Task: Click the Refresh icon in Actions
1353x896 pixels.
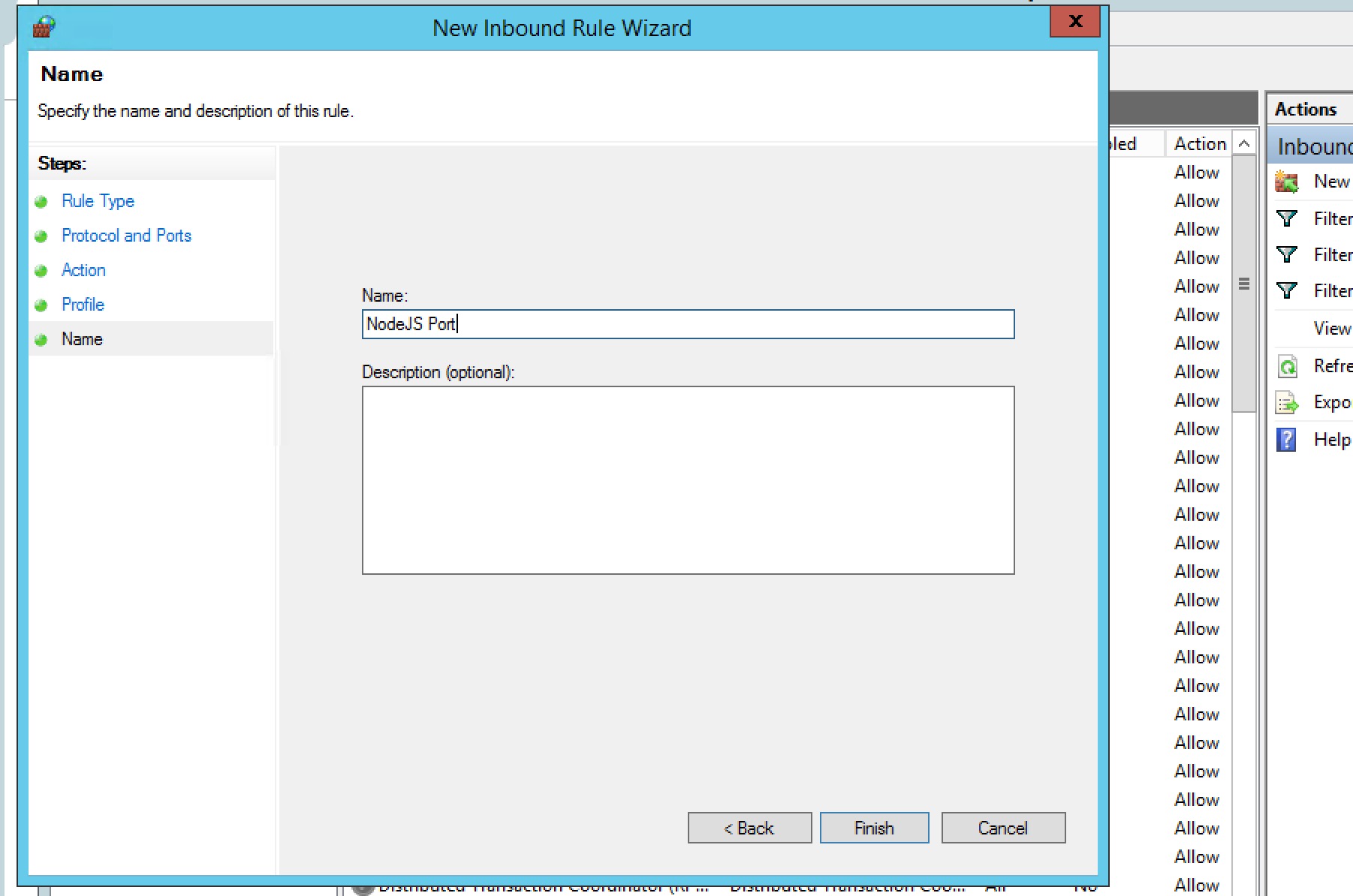Action: click(x=1286, y=366)
